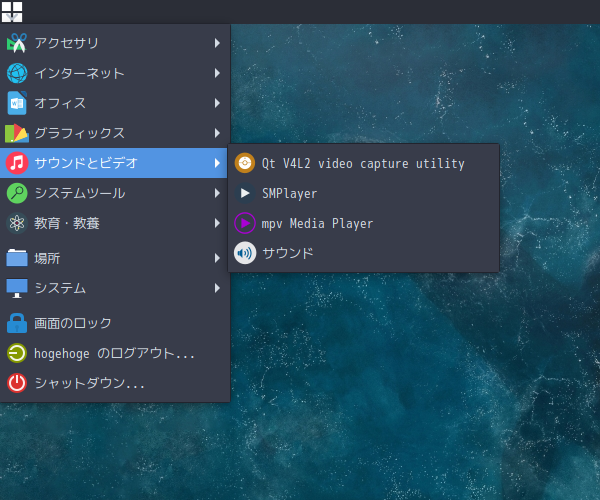Click the グラフィックス colored shapes icon
Image resolution: width=600 pixels, height=500 pixels.
(17, 133)
